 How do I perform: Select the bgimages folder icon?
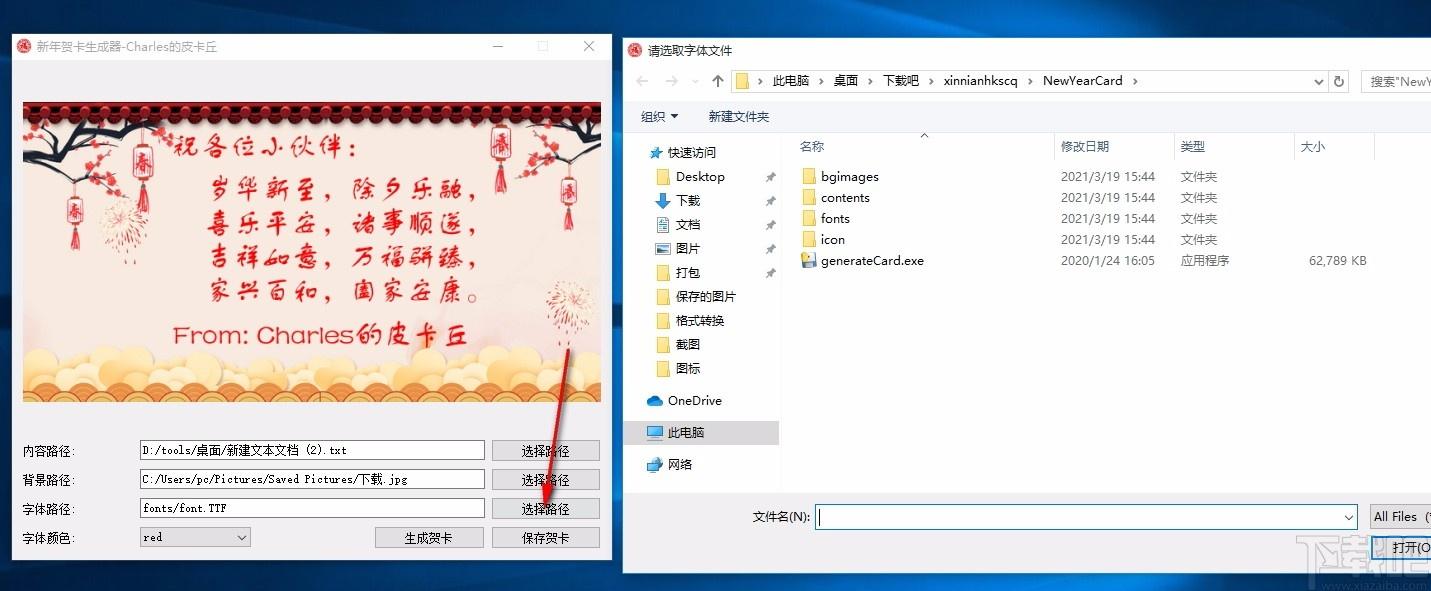click(809, 177)
